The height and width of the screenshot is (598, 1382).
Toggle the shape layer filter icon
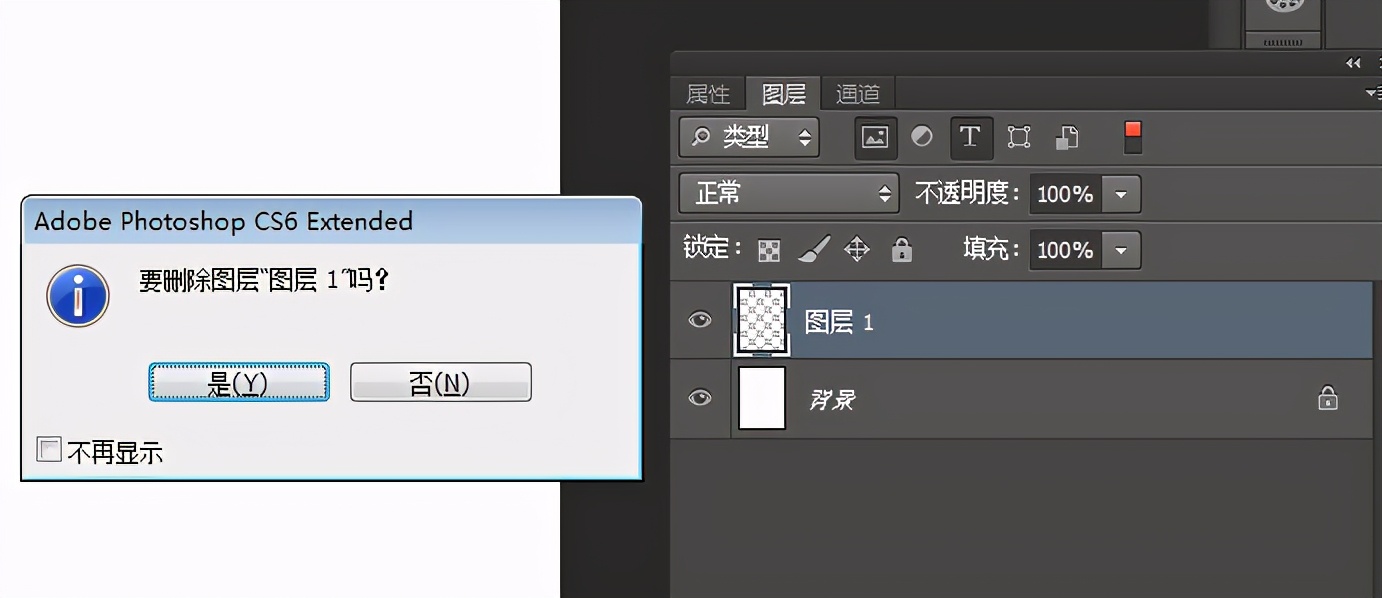1018,137
